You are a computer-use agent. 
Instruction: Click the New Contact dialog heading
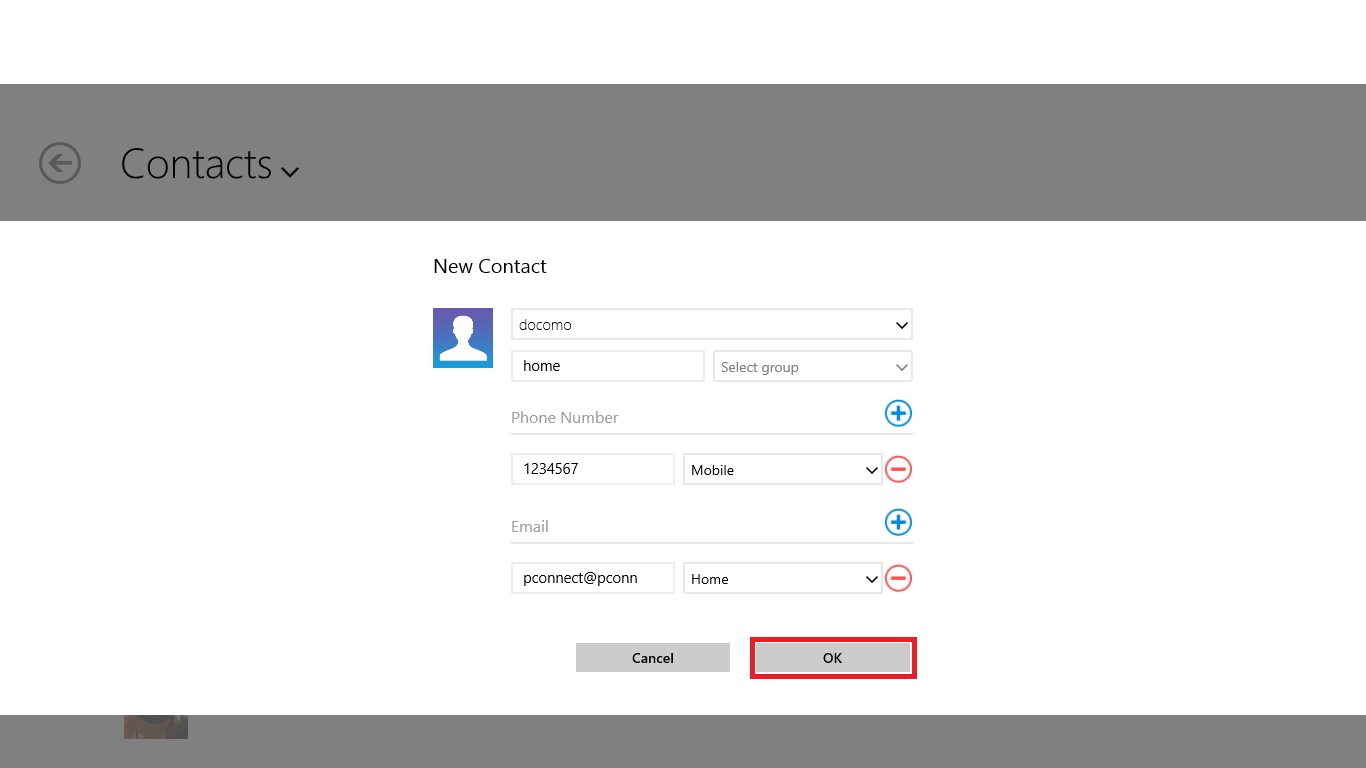click(x=490, y=267)
